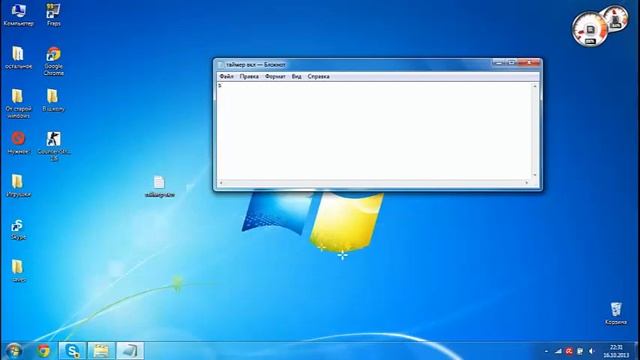The height and width of the screenshot is (360, 640).
Task: Select the bottom folder under Skype shortcut
Action: (x=18, y=271)
